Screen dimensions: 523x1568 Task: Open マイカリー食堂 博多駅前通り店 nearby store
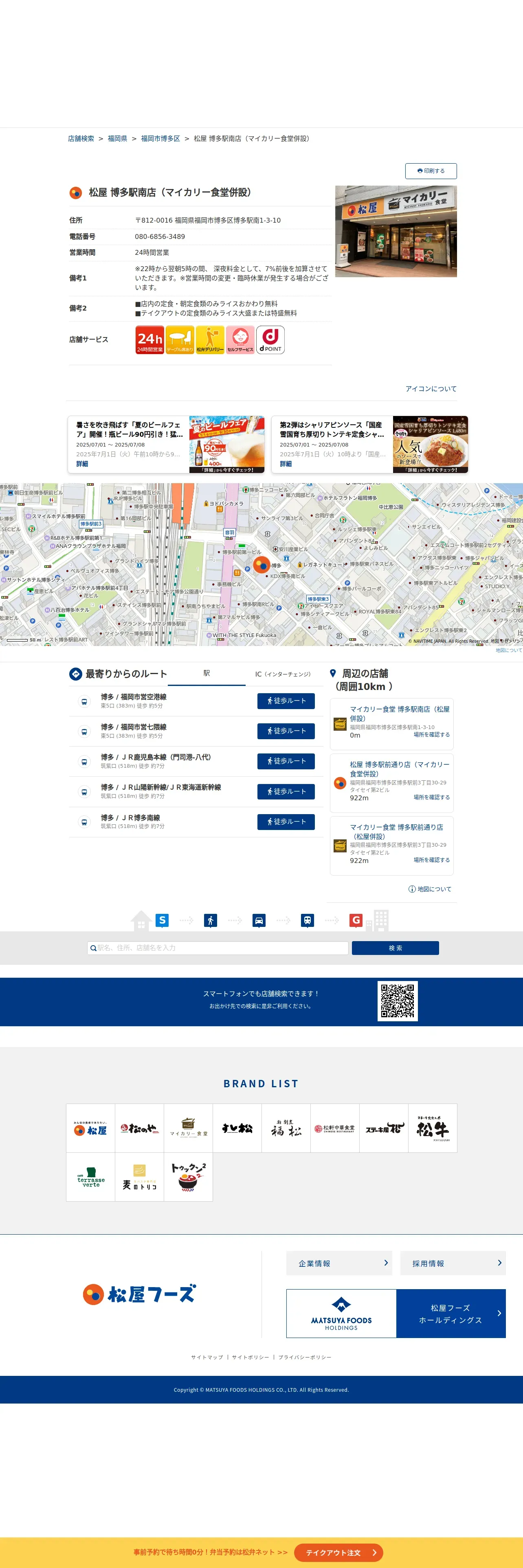[396, 832]
